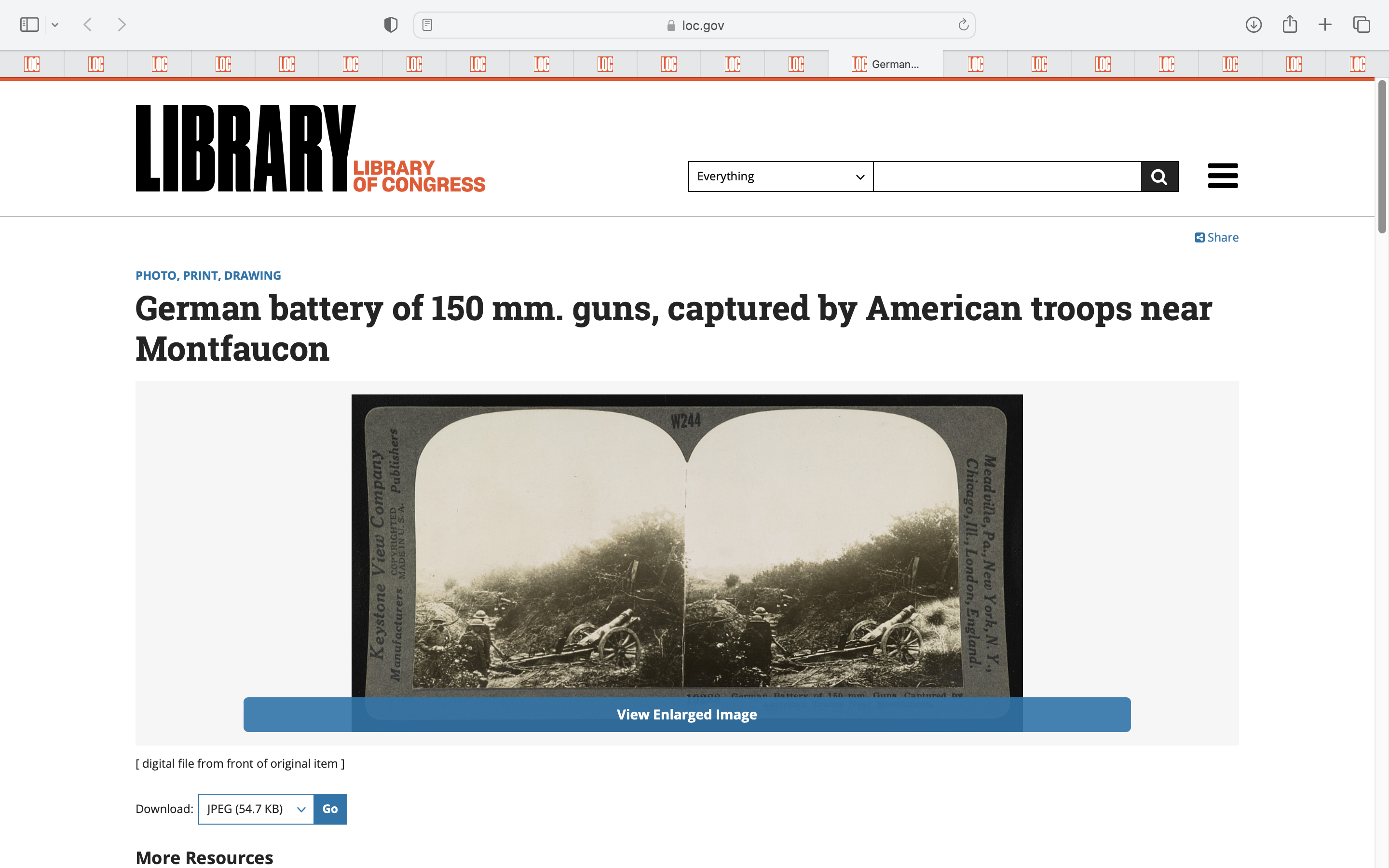The height and width of the screenshot is (868, 1389).
Task: Open a new tab with plus icon
Action: (1325, 25)
